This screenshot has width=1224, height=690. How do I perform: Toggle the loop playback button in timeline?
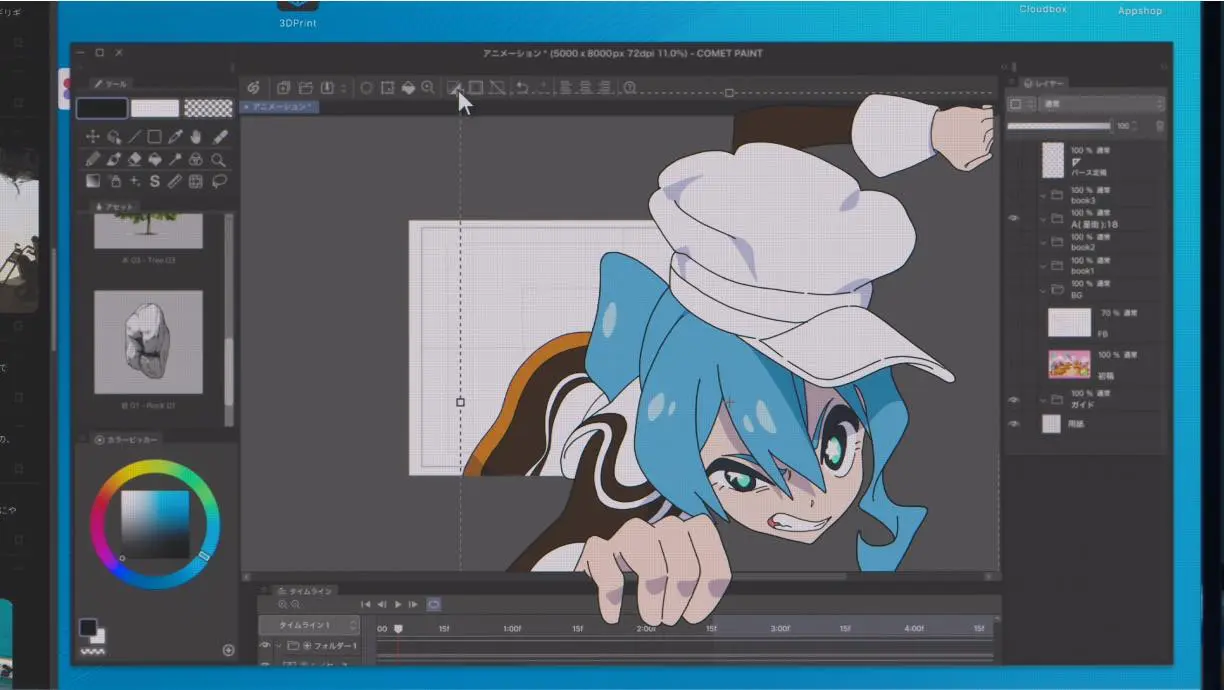[x=434, y=604]
